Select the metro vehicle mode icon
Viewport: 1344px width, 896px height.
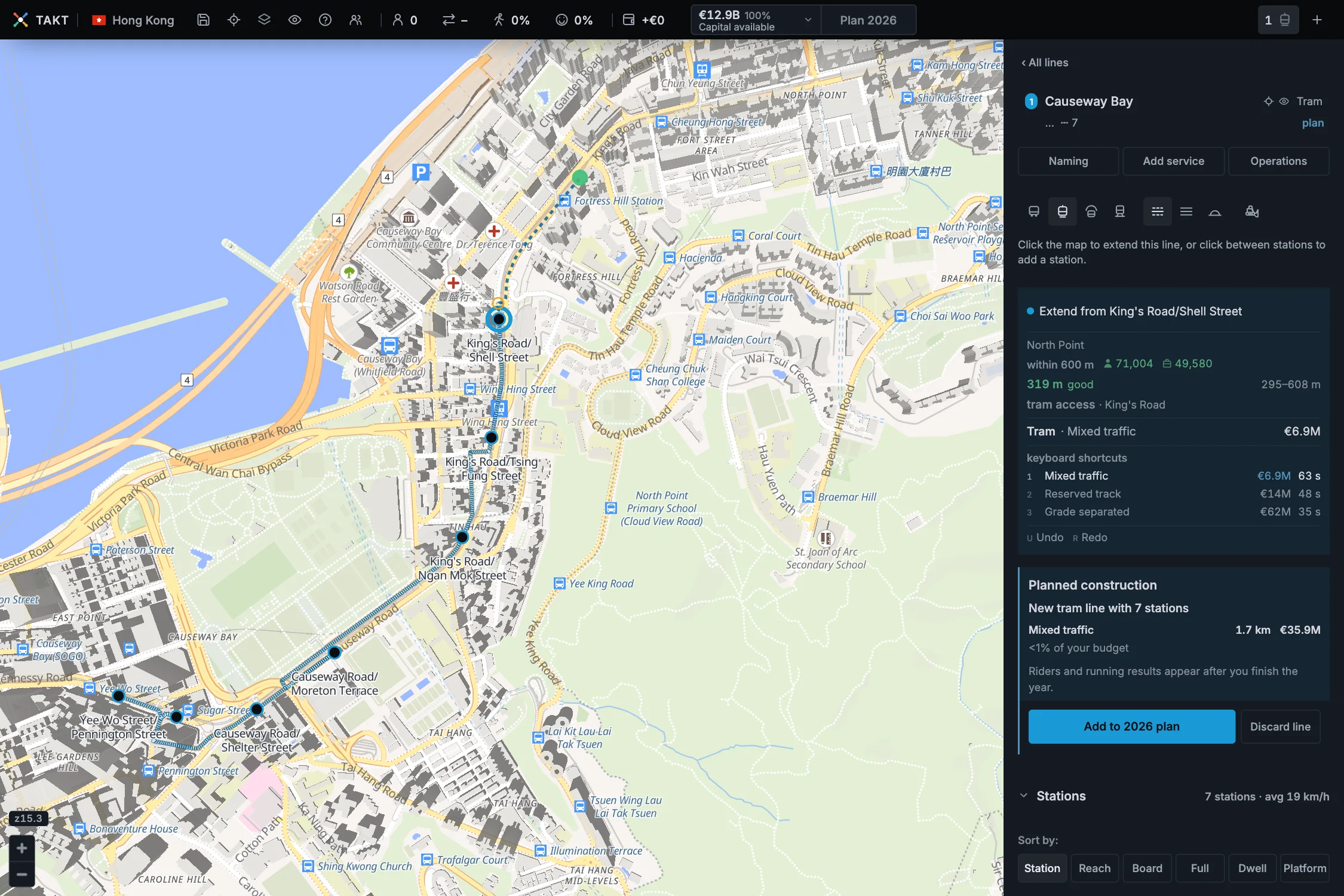1091,211
